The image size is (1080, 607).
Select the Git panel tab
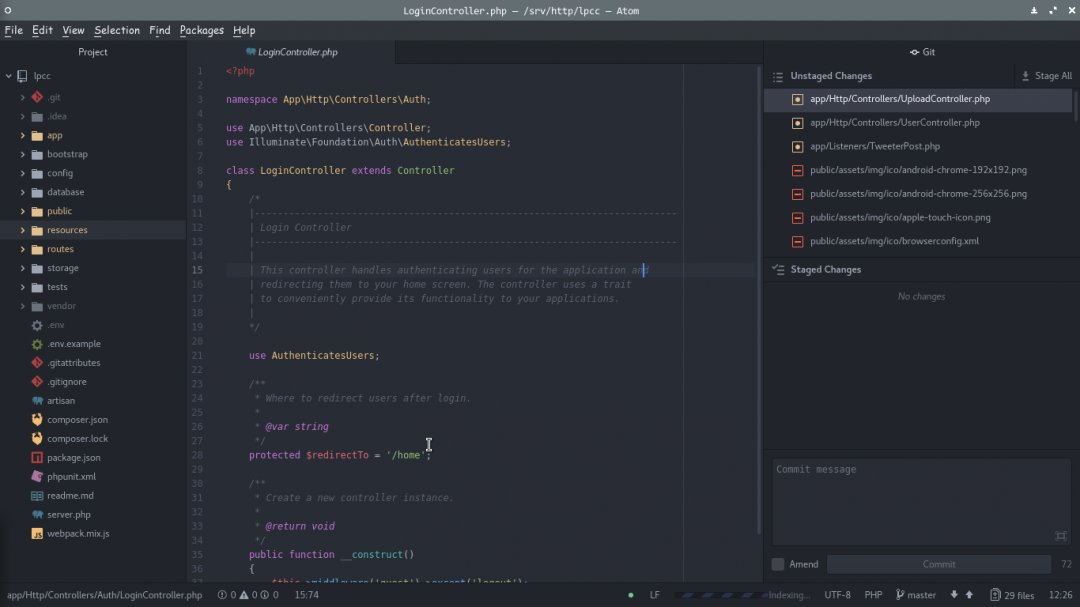pos(922,52)
